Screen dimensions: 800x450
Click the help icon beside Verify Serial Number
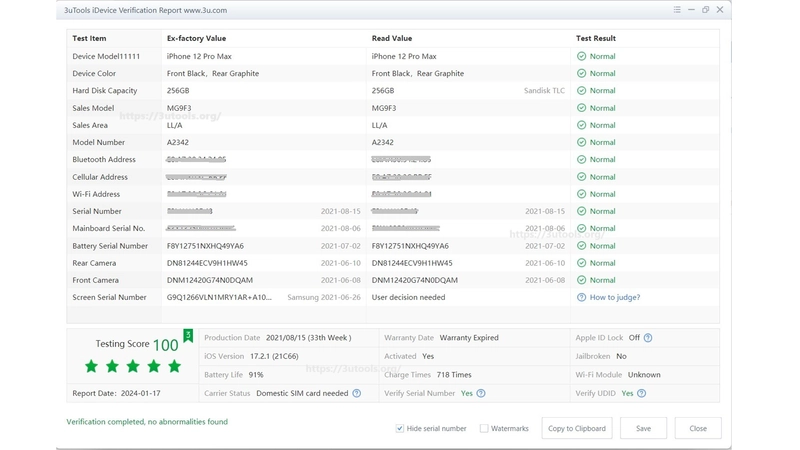[x=481, y=393]
